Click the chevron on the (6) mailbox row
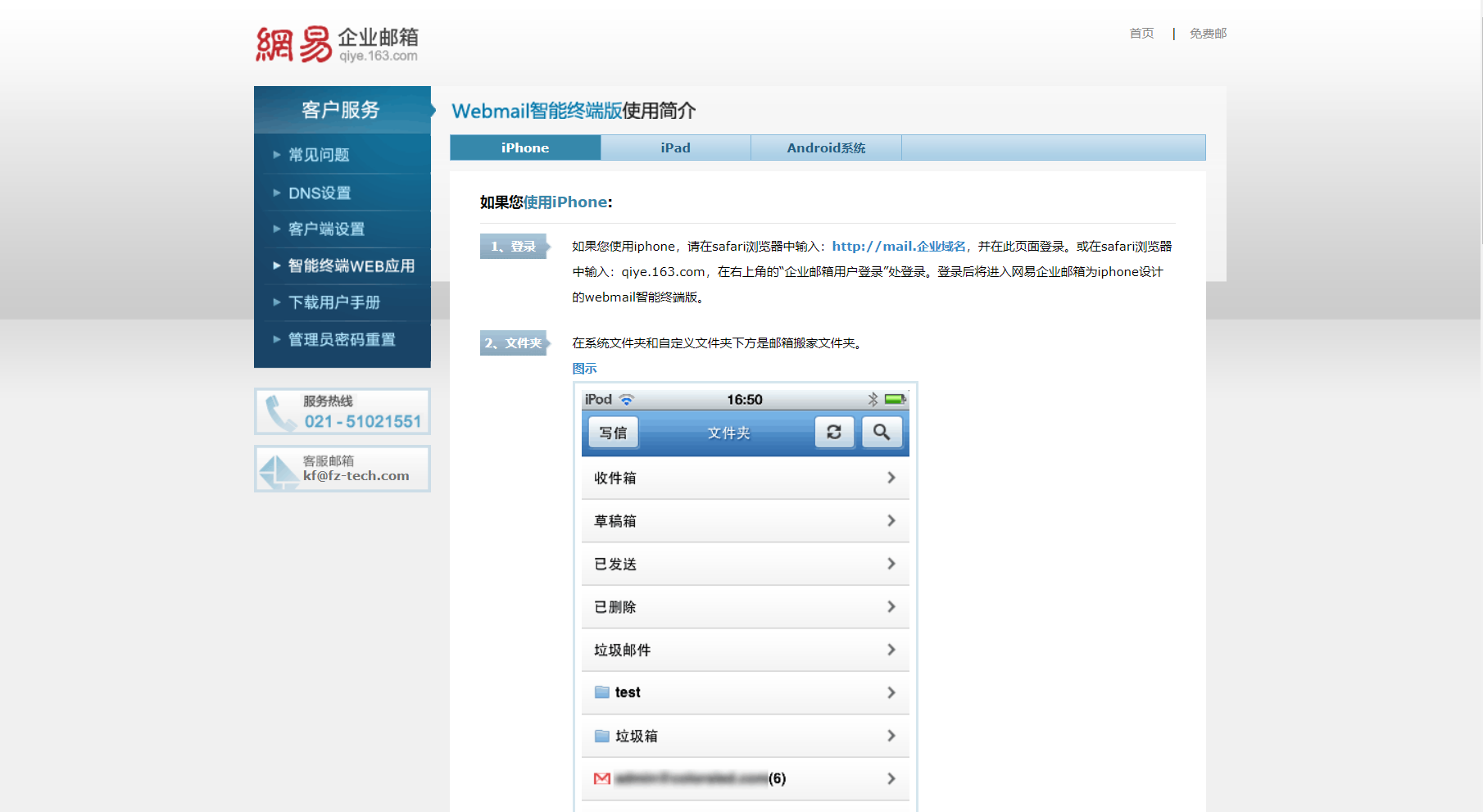This screenshot has height=812, width=1483. coord(891,778)
